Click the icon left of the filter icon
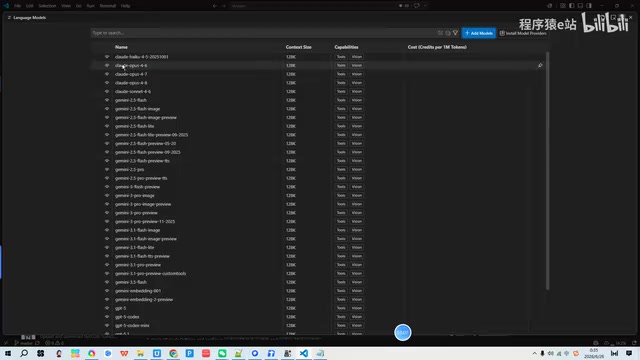Viewport: 640px width, 360px height. [x=448, y=33]
